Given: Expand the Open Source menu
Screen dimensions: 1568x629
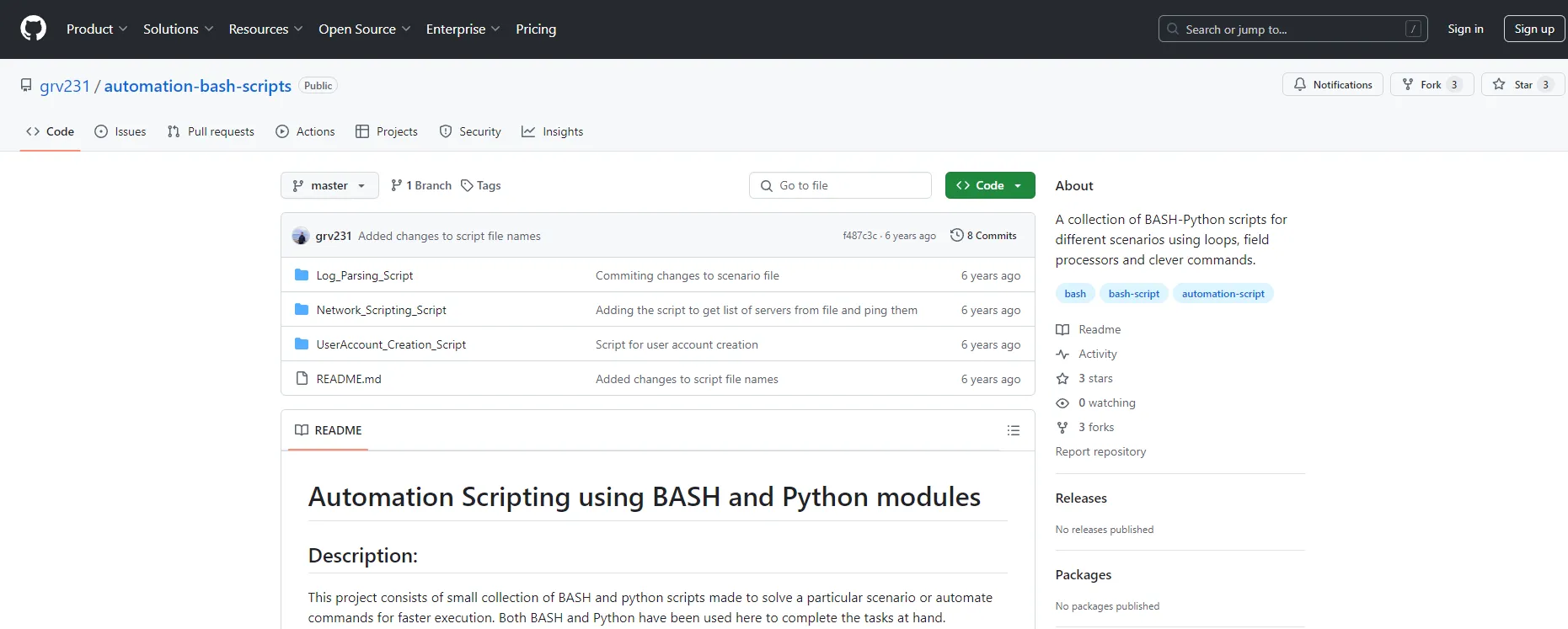Looking at the screenshot, I should click(364, 29).
